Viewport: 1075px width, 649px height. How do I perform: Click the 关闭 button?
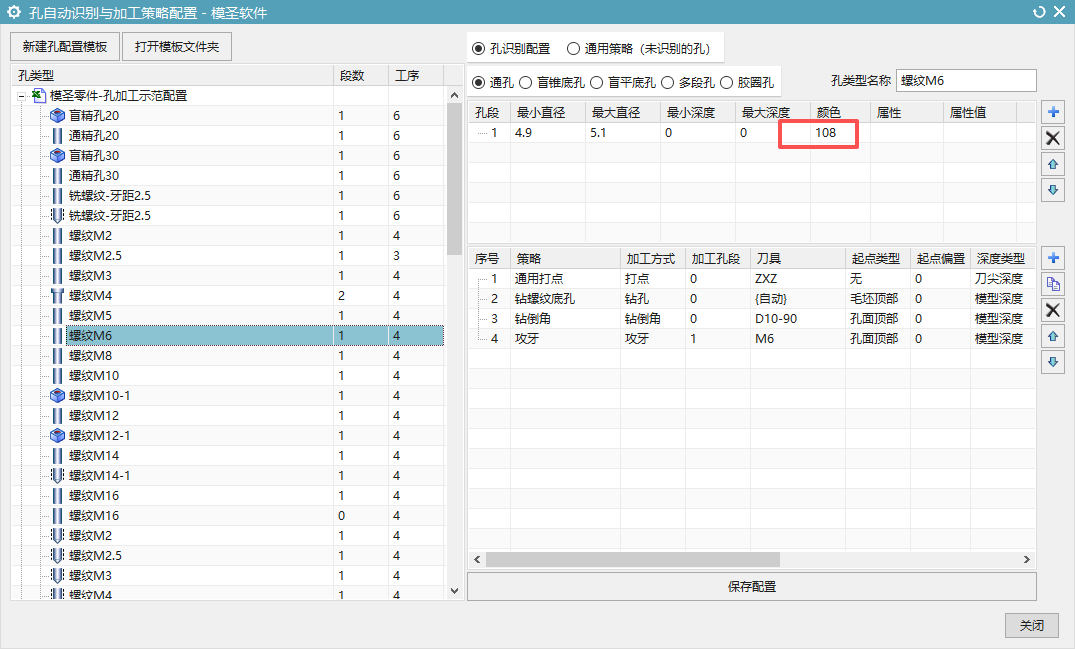(x=1032, y=625)
